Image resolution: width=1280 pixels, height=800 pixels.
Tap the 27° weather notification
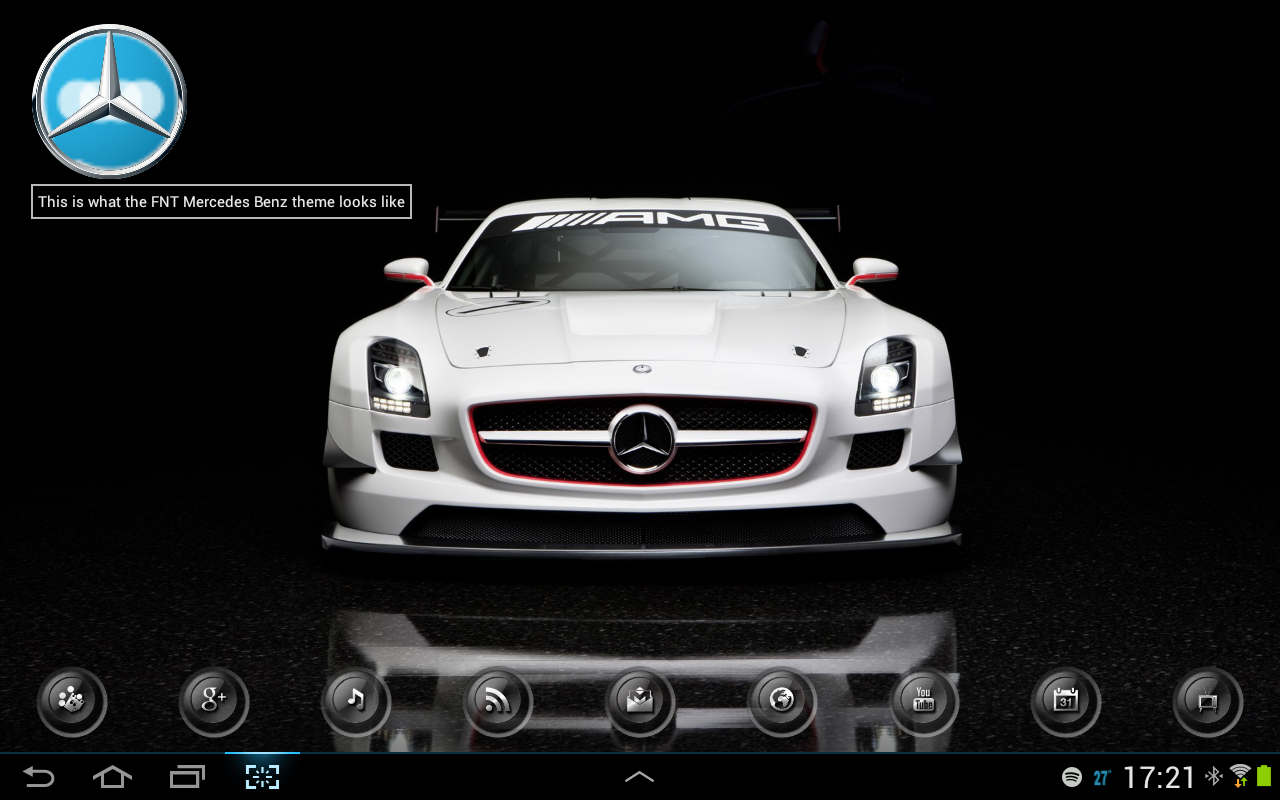(x=1102, y=777)
